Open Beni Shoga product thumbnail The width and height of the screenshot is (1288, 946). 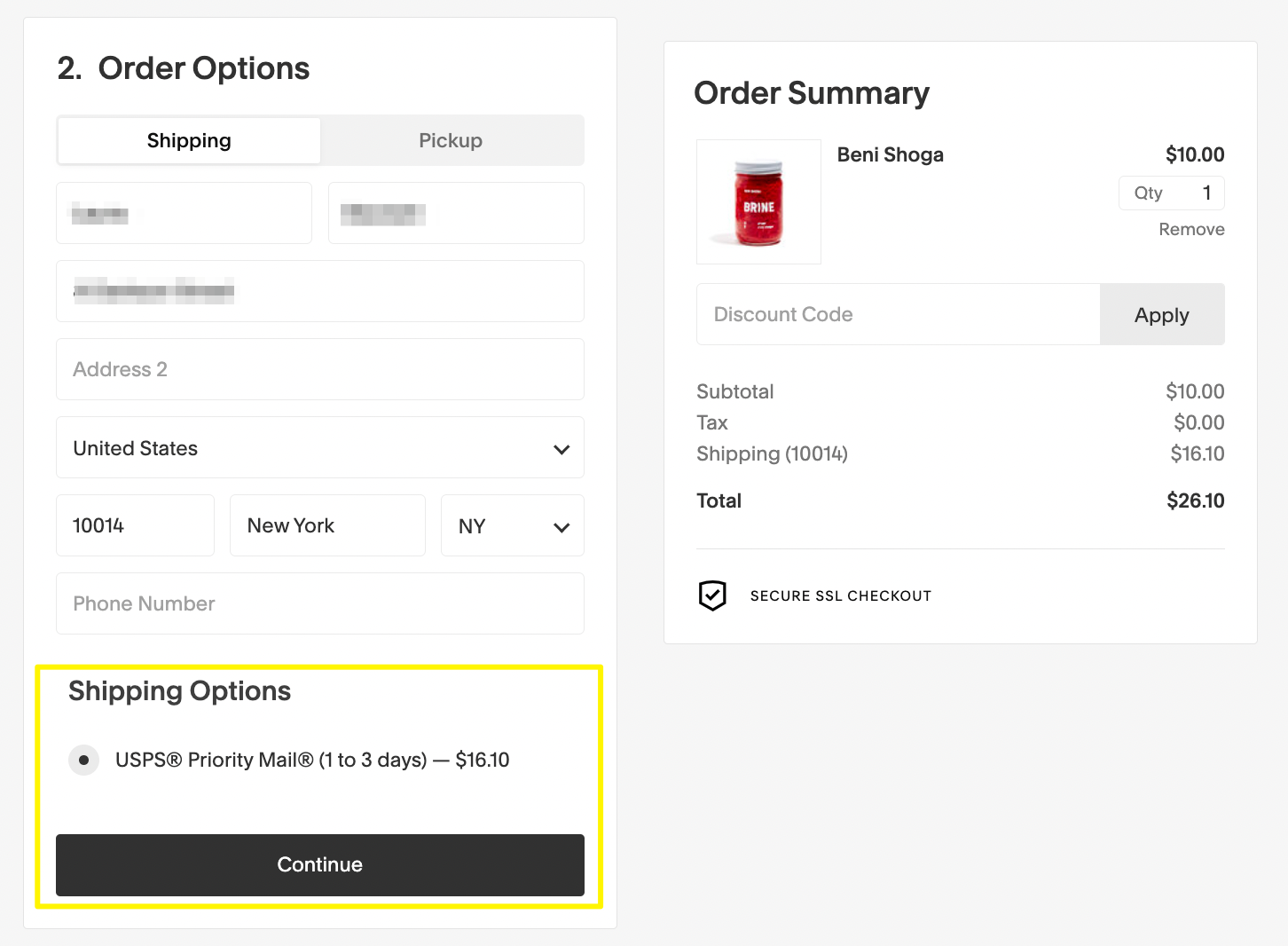click(x=758, y=201)
